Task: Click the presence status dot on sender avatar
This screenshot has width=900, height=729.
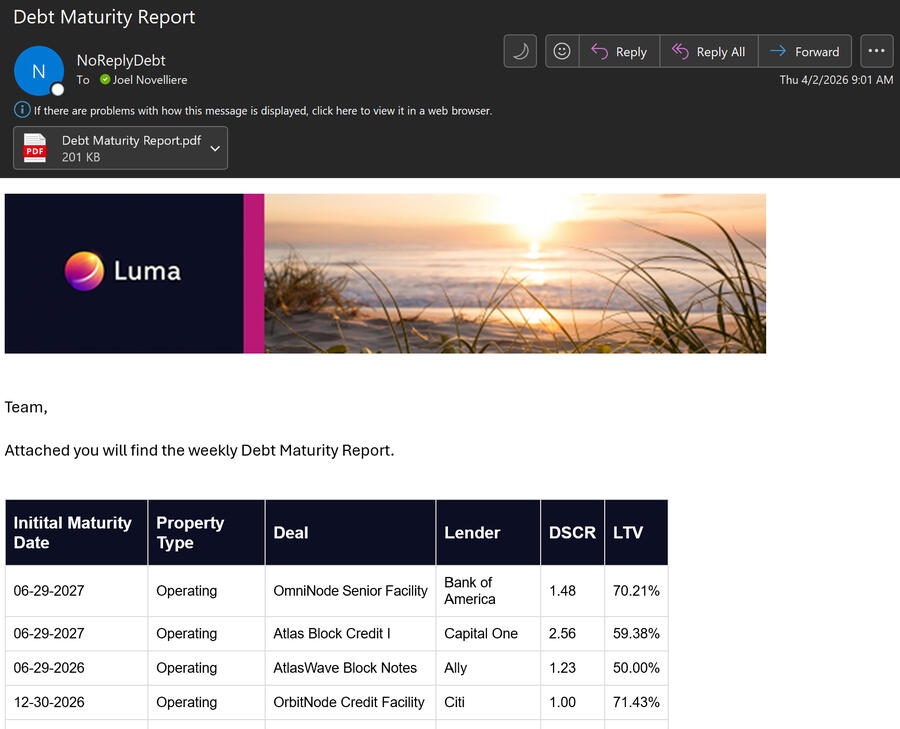Action: (58, 89)
